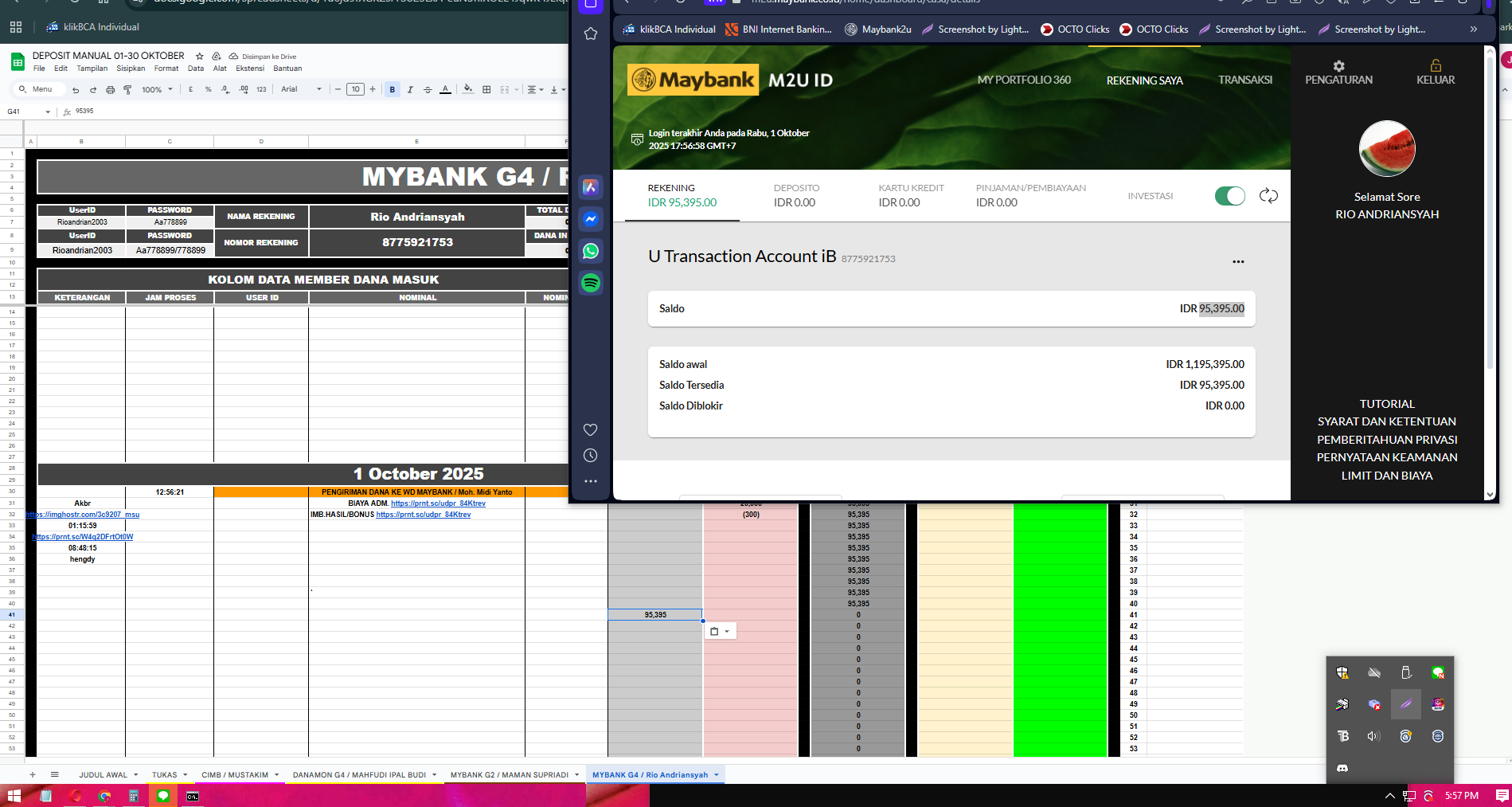Open prnt.sc link next to BIAYA ADM
Image resolution: width=1512 pixels, height=807 pixels.
pyautogui.click(x=438, y=503)
